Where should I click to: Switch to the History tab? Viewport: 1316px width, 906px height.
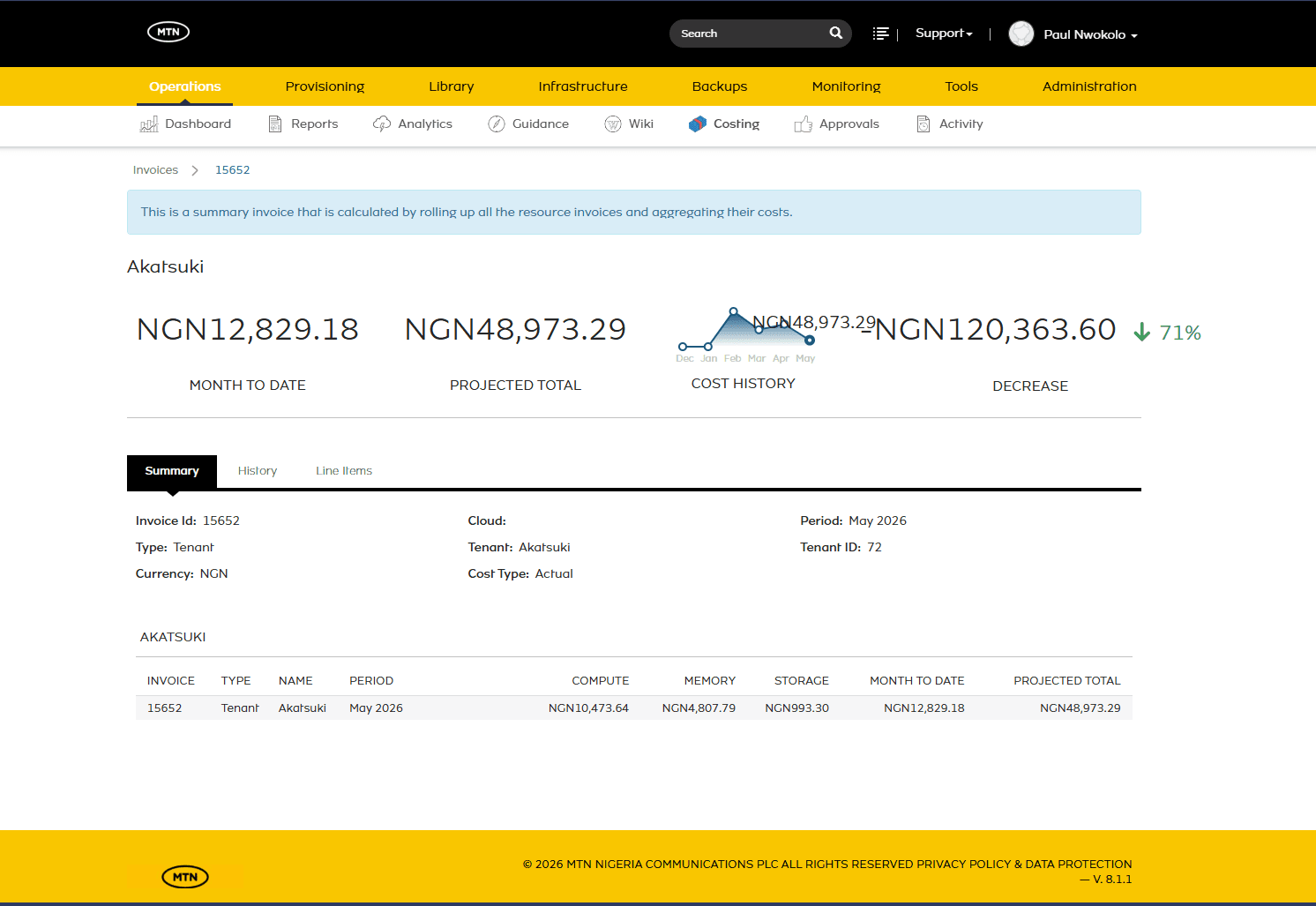point(258,471)
